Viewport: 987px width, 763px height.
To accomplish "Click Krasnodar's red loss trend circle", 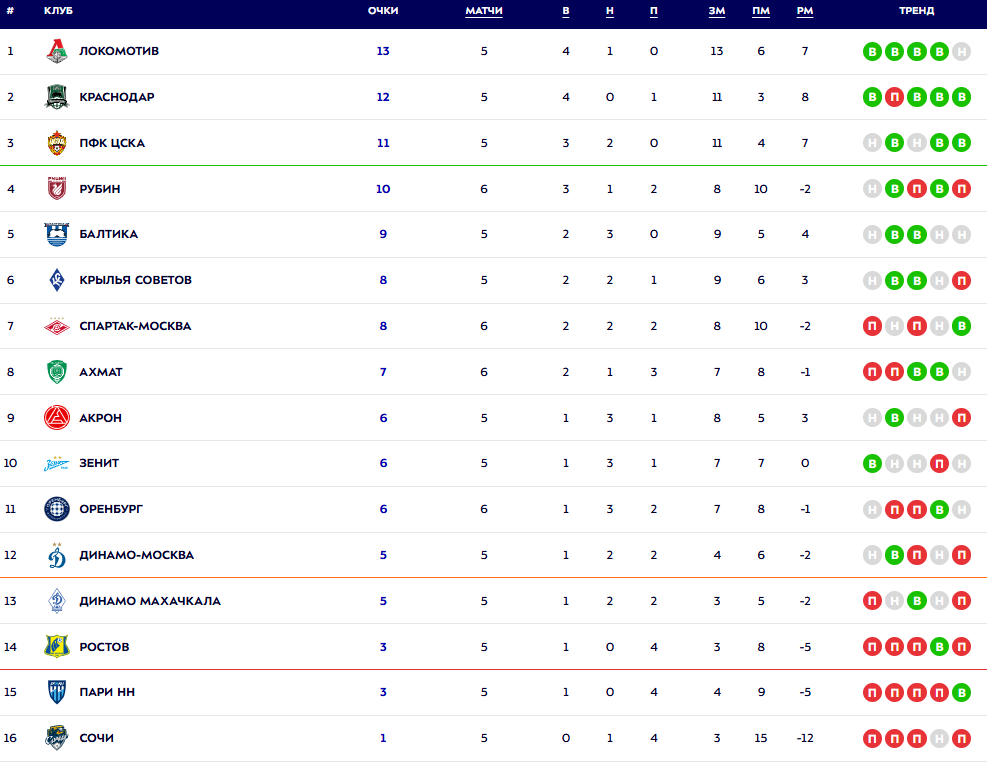I will (895, 97).
